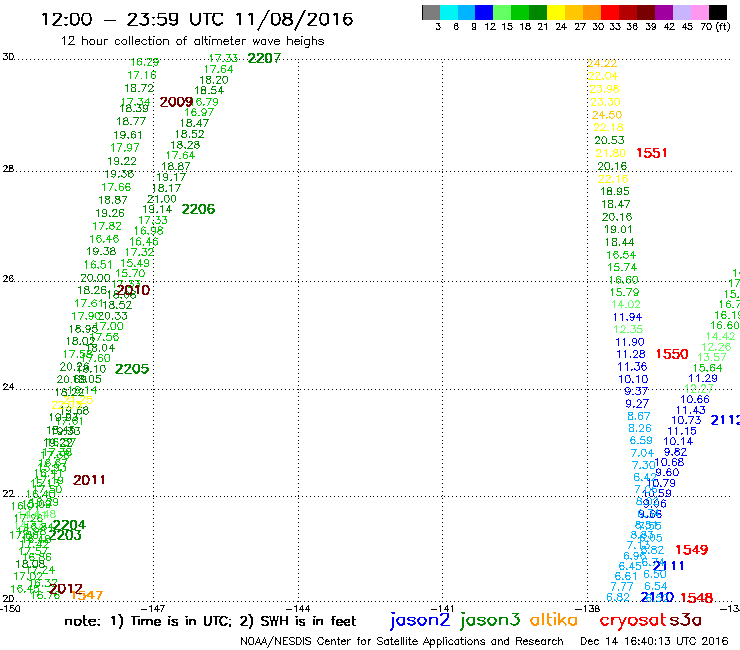
Task: Click the 2010 pass time label
Action: (133, 290)
